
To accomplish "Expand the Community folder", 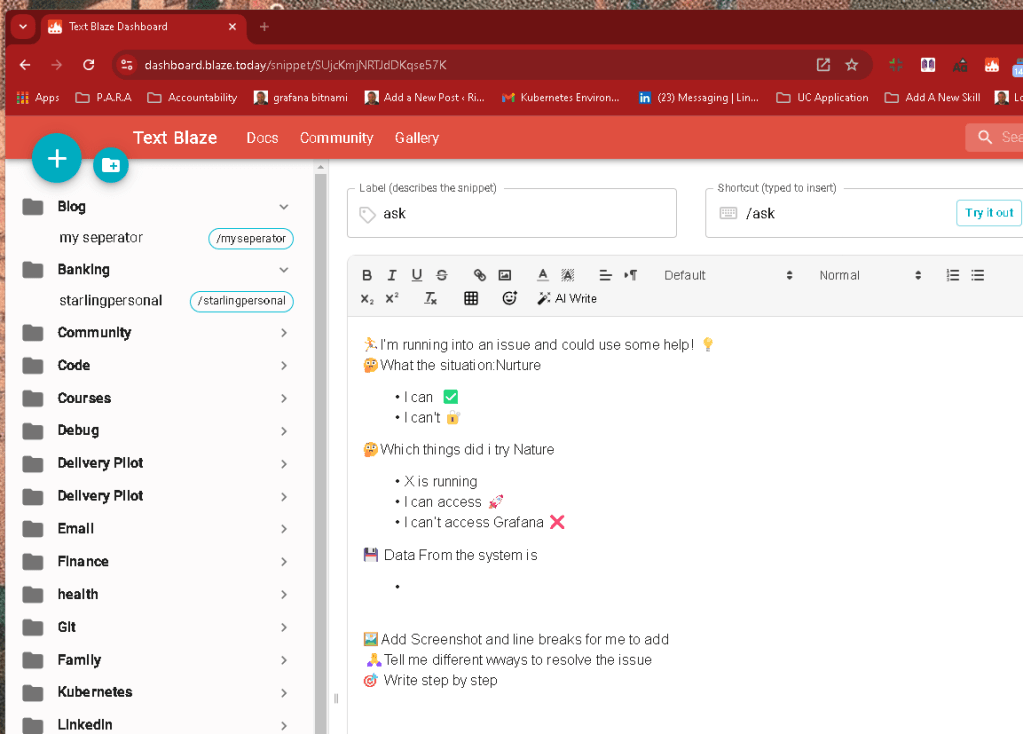I will tap(284, 333).
